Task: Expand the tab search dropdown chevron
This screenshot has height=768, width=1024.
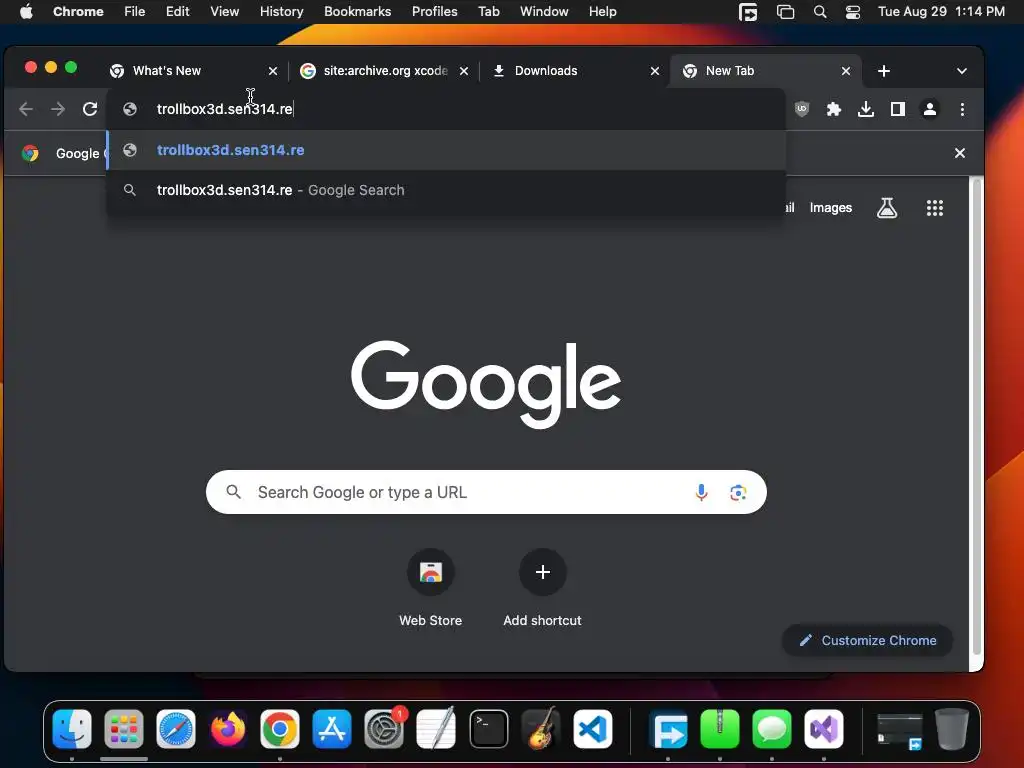Action: [961, 71]
